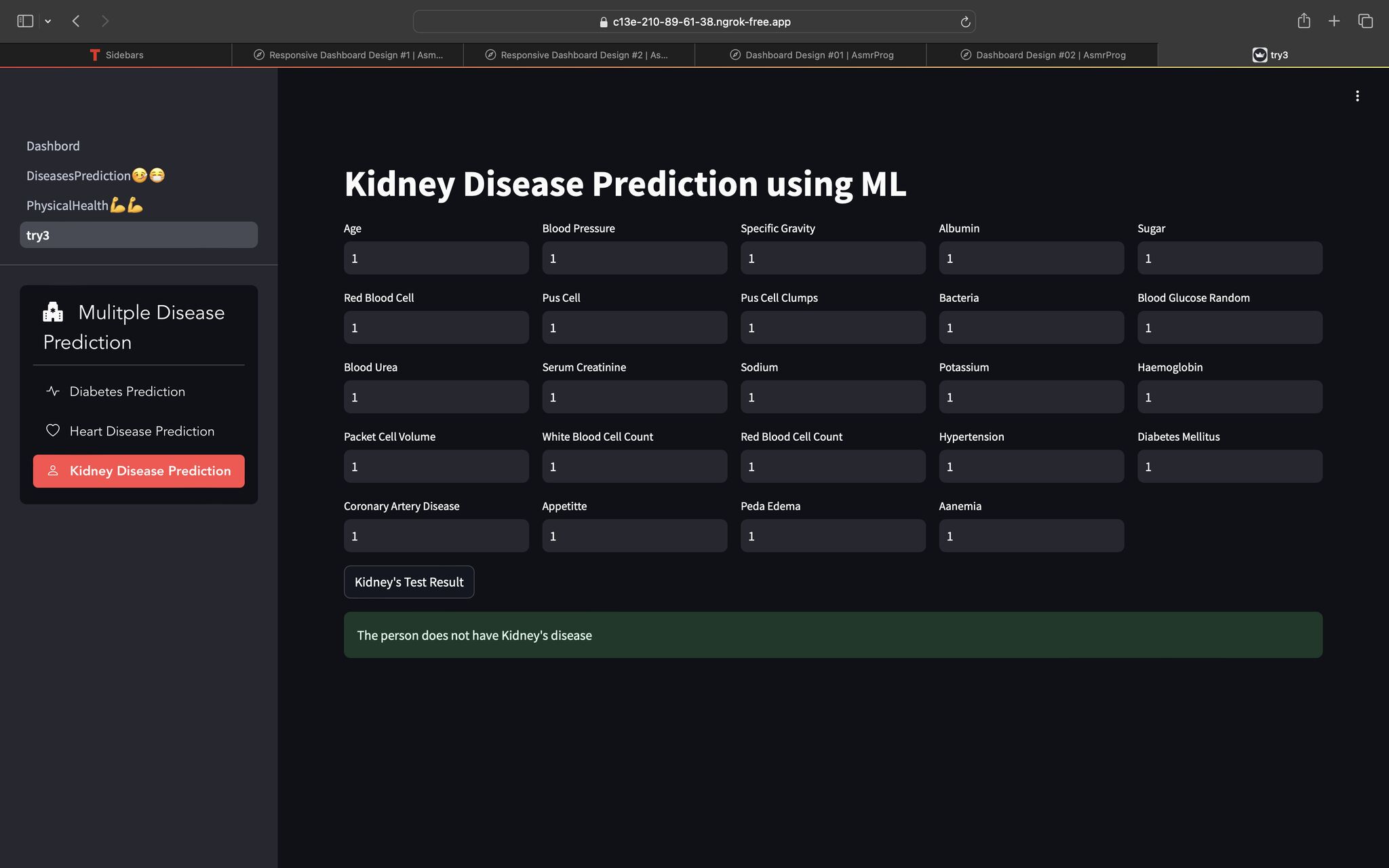Image resolution: width=1389 pixels, height=868 pixels.
Task: Open the sidebar options dropdown chevron
Action: point(48,21)
